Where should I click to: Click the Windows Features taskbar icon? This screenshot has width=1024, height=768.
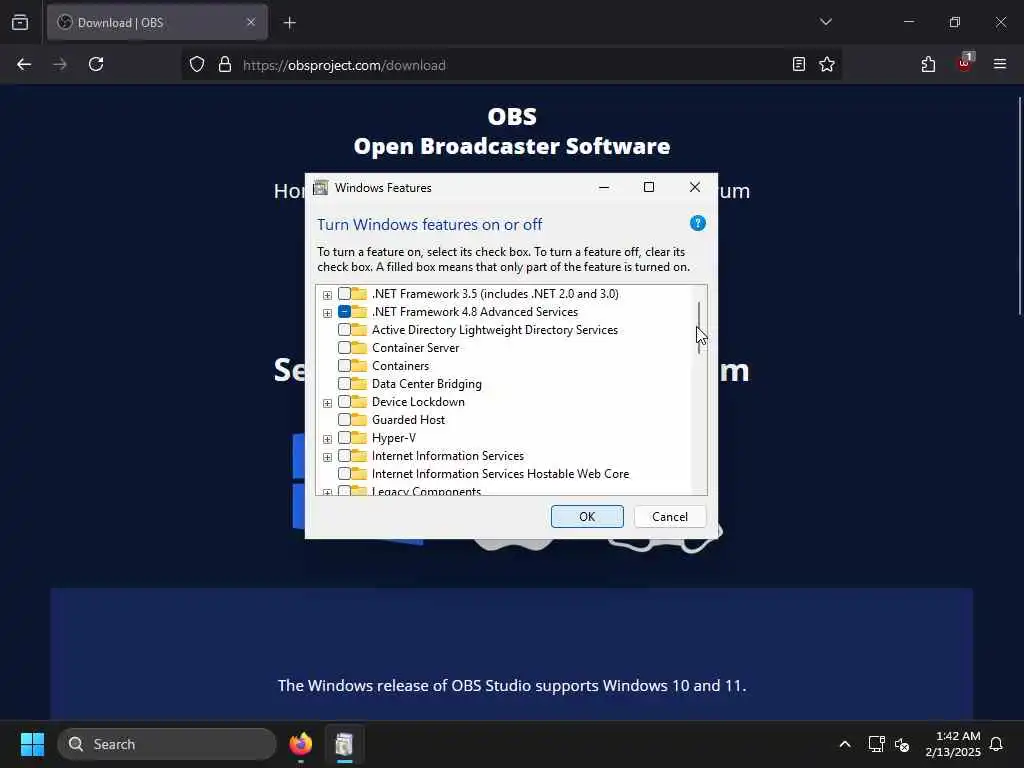344,744
